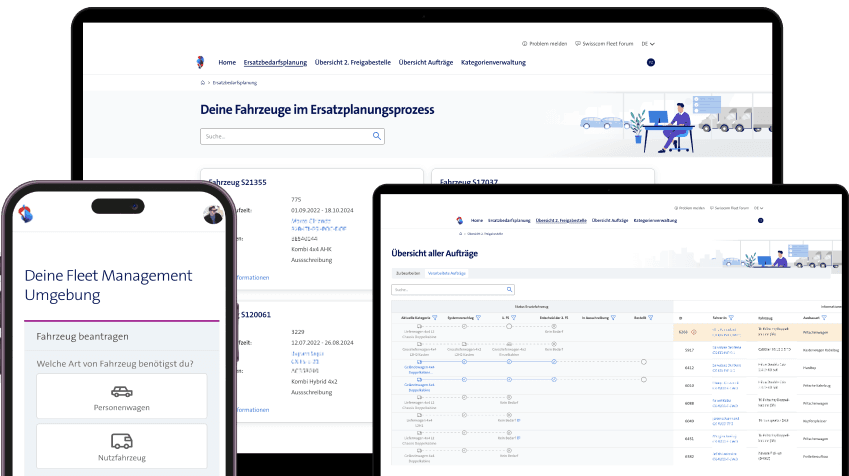Choose the Nutzfahrzeug vehicle type option

coord(121,446)
